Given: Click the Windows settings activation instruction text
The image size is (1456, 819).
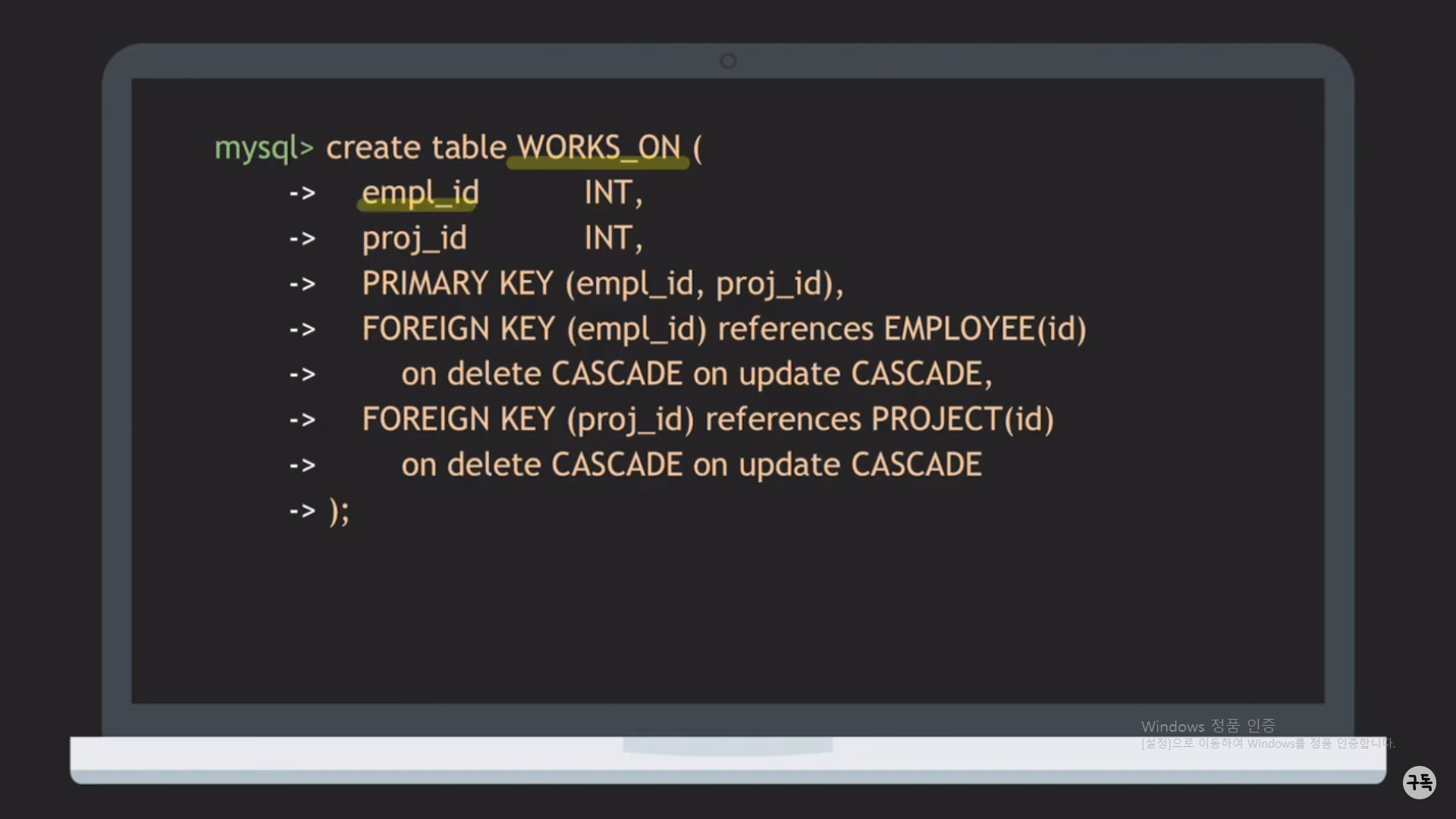Looking at the screenshot, I should pyautogui.click(x=1267, y=743).
